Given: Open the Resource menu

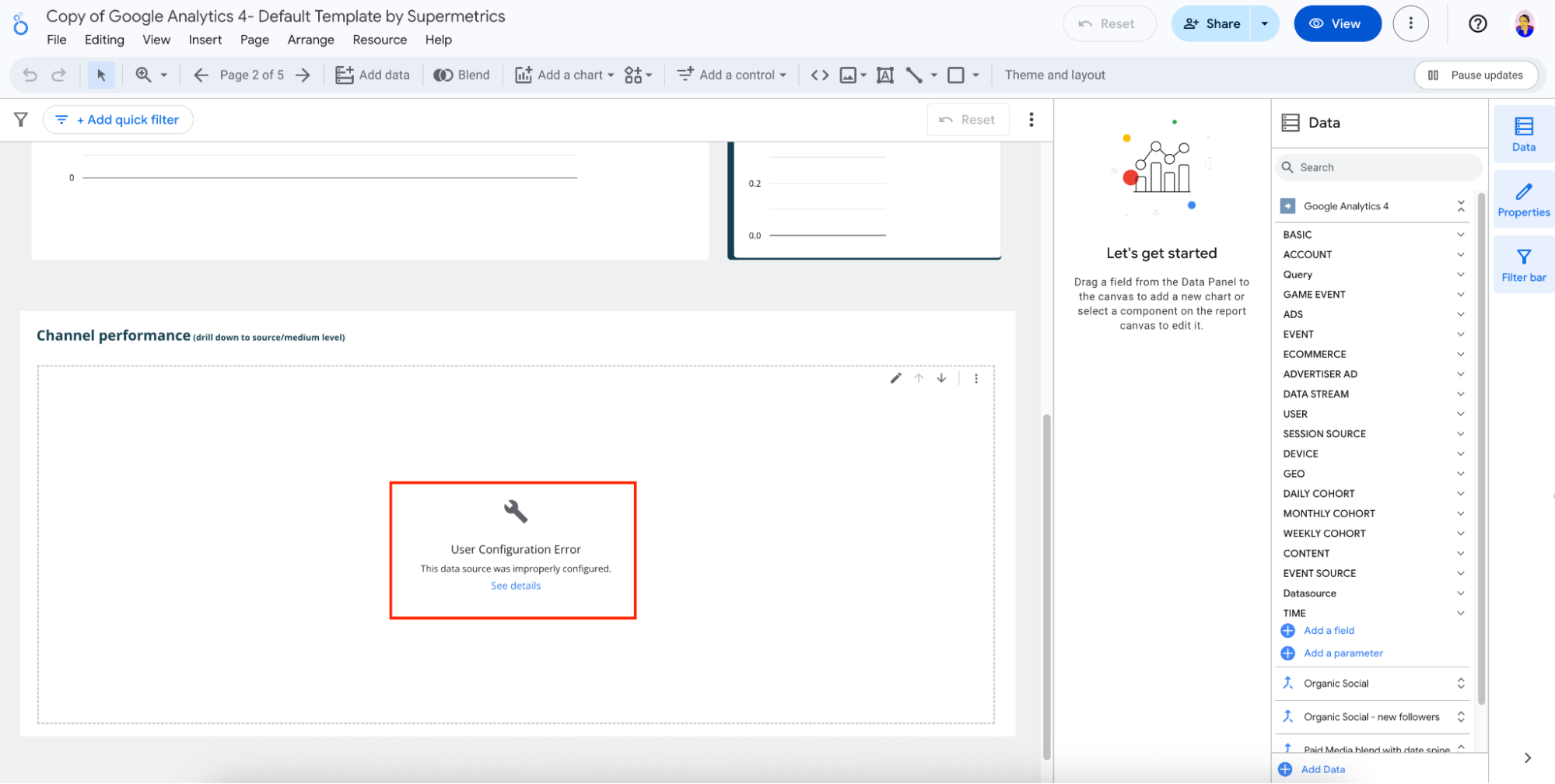Looking at the screenshot, I should (380, 40).
